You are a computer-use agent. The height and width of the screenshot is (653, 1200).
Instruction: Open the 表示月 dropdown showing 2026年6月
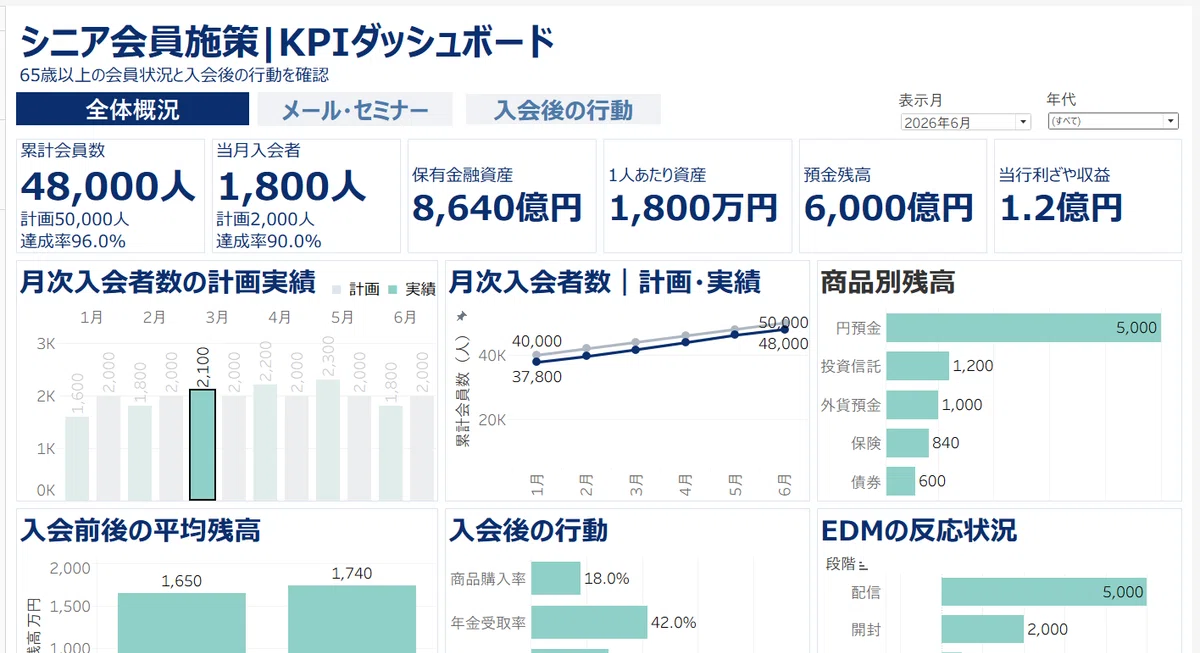(x=965, y=122)
